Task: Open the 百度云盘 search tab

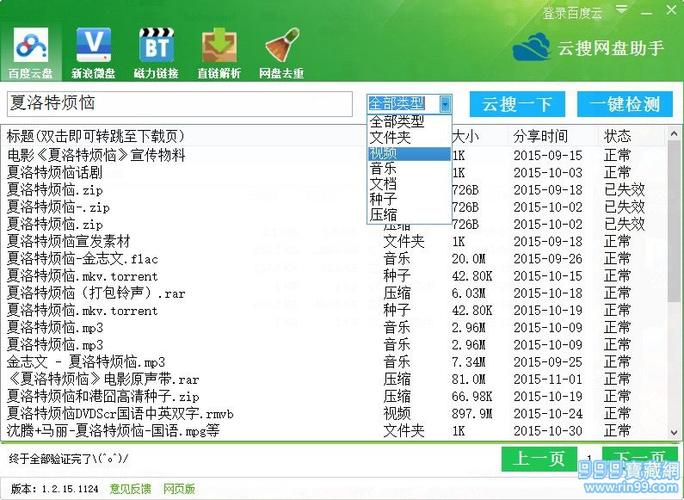Action: click(x=31, y=53)
